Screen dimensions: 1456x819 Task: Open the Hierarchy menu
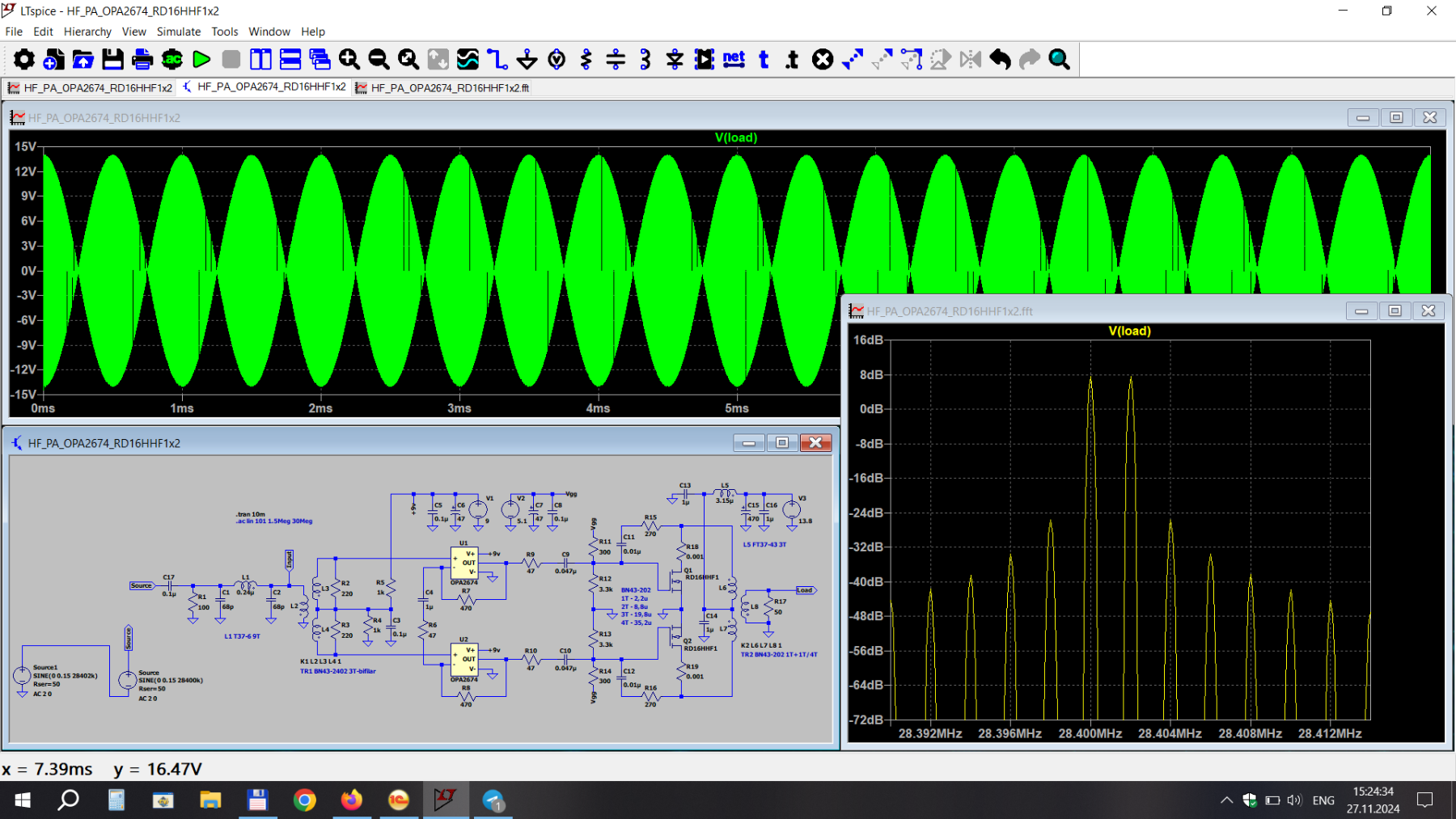tap(87, 32)
